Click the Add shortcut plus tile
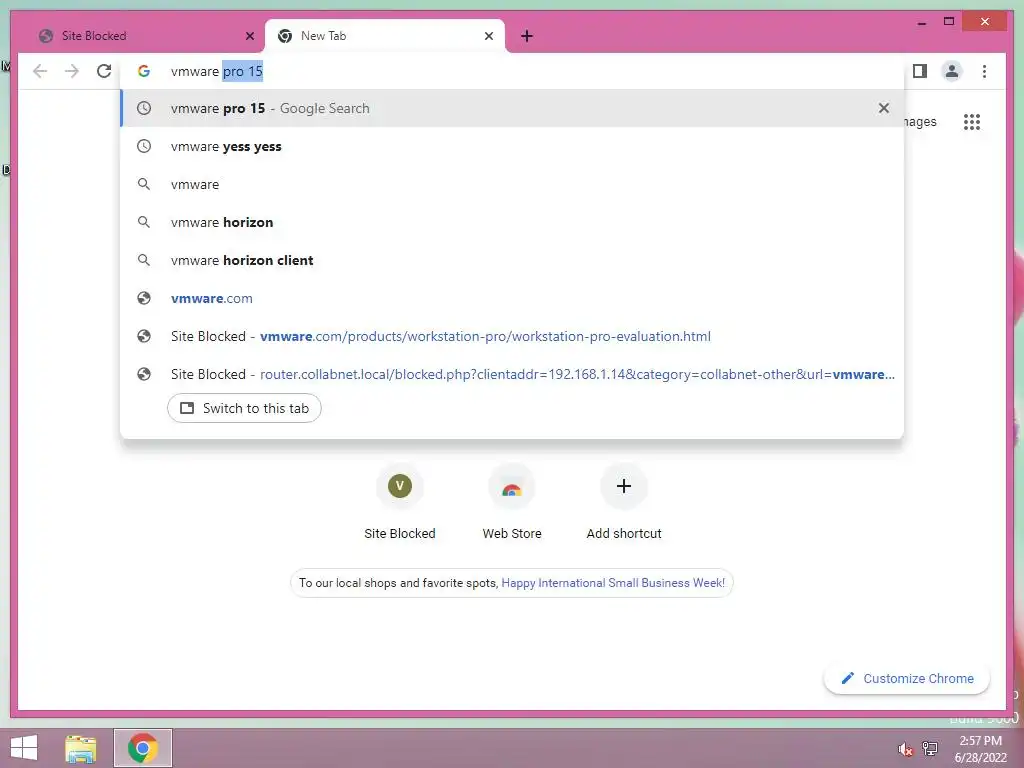The image size is (1024, 768). (x=624, y=502)
